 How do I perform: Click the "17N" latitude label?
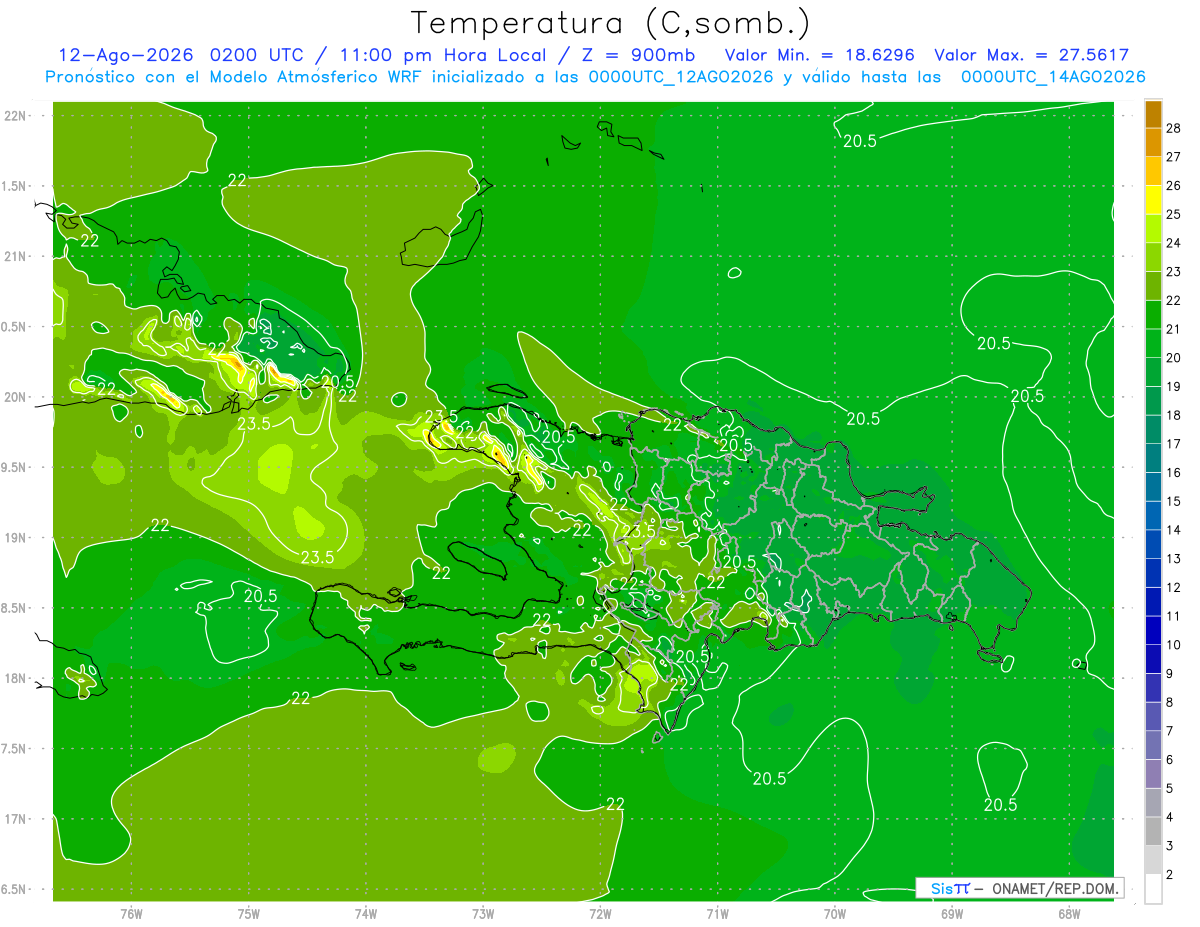15,819
